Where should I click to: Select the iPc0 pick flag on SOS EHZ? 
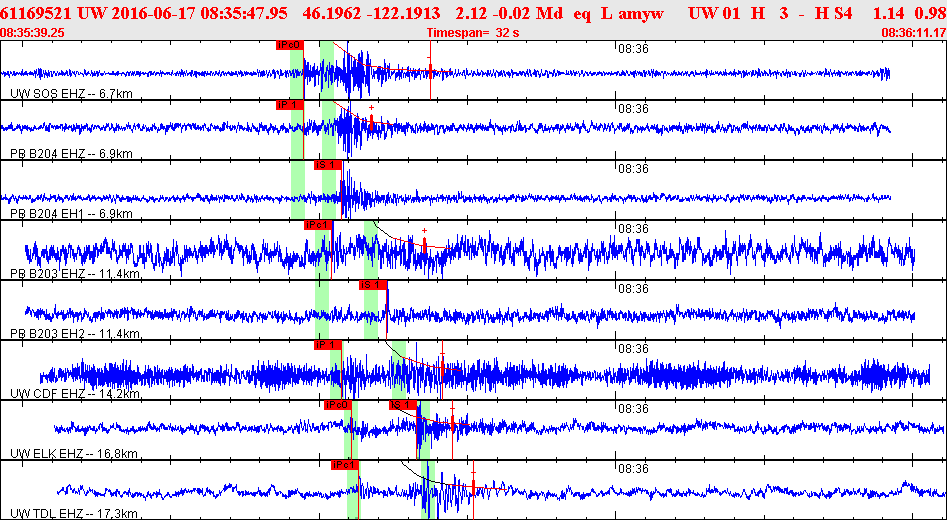click(290, 45)
